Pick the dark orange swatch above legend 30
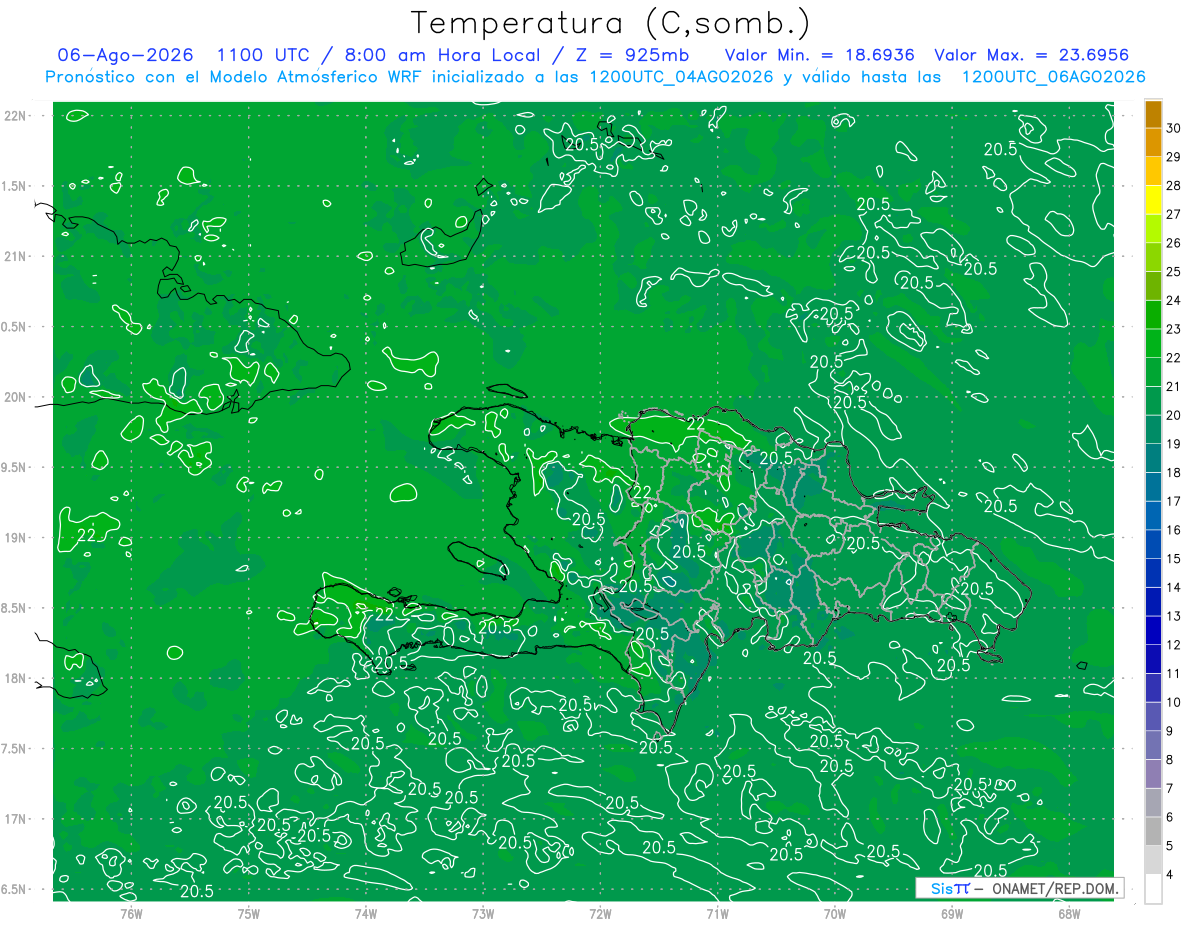Screen dimensions: 1200x927 pyautogui.click(x=1153, y=114)
